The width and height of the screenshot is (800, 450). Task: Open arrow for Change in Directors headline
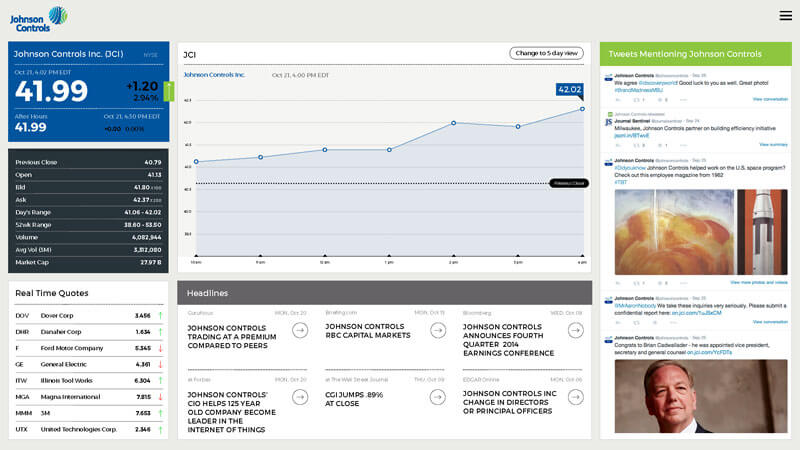click(576, 397)
